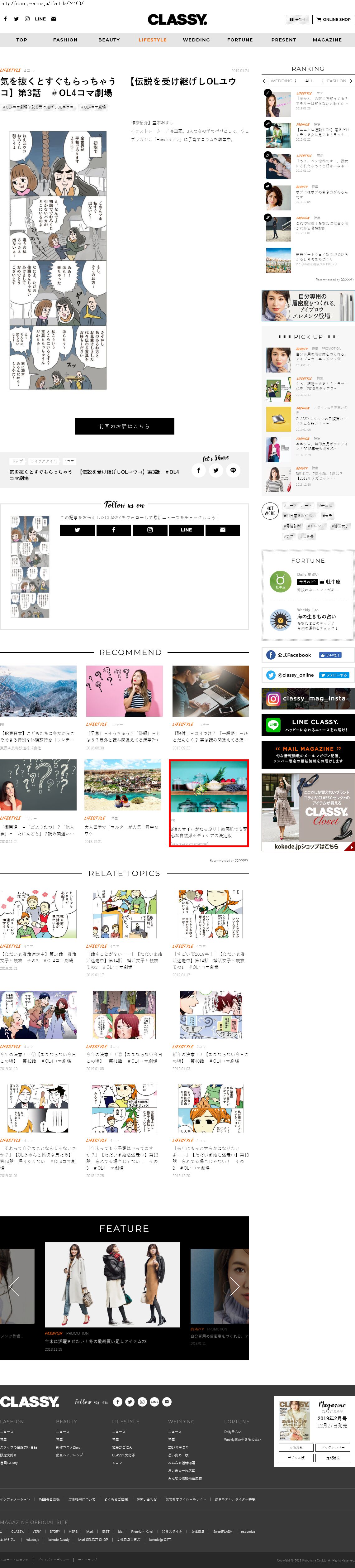Click the mail envelope icon in header
This screenshot has width=355, height=1568.
coord(54,19)
